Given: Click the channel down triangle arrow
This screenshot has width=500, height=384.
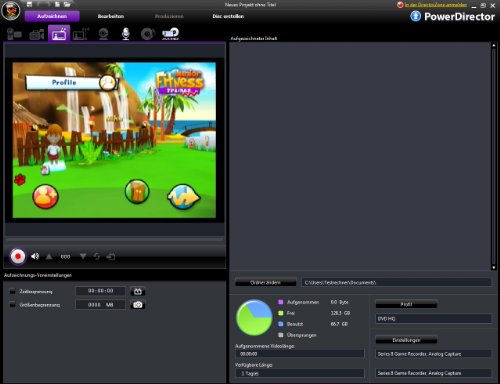Looking at the screenshot, I should [x=83, y=256].
